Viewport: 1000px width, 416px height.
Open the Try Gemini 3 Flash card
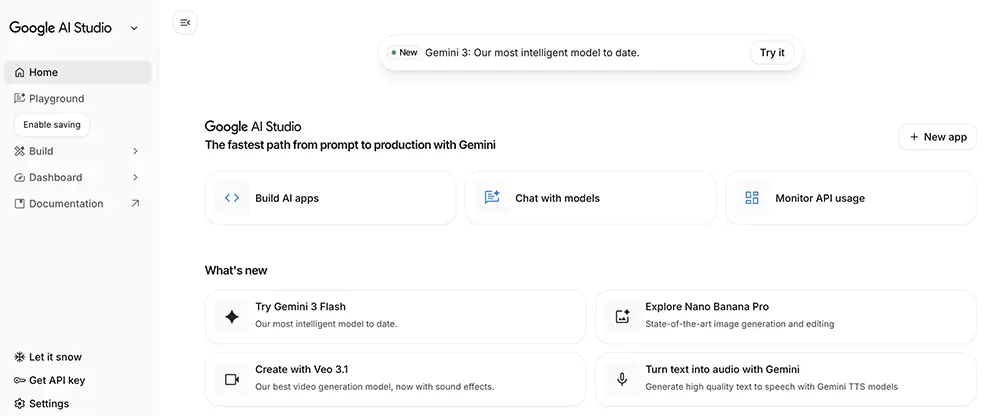coord(395,316)
